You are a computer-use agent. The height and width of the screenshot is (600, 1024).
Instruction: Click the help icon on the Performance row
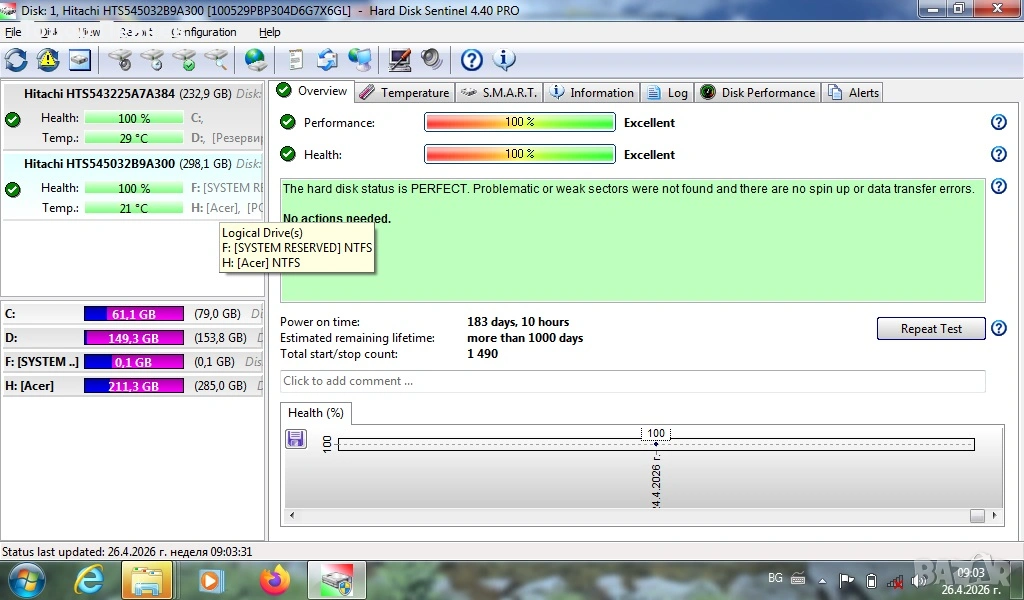pos(998,123)
